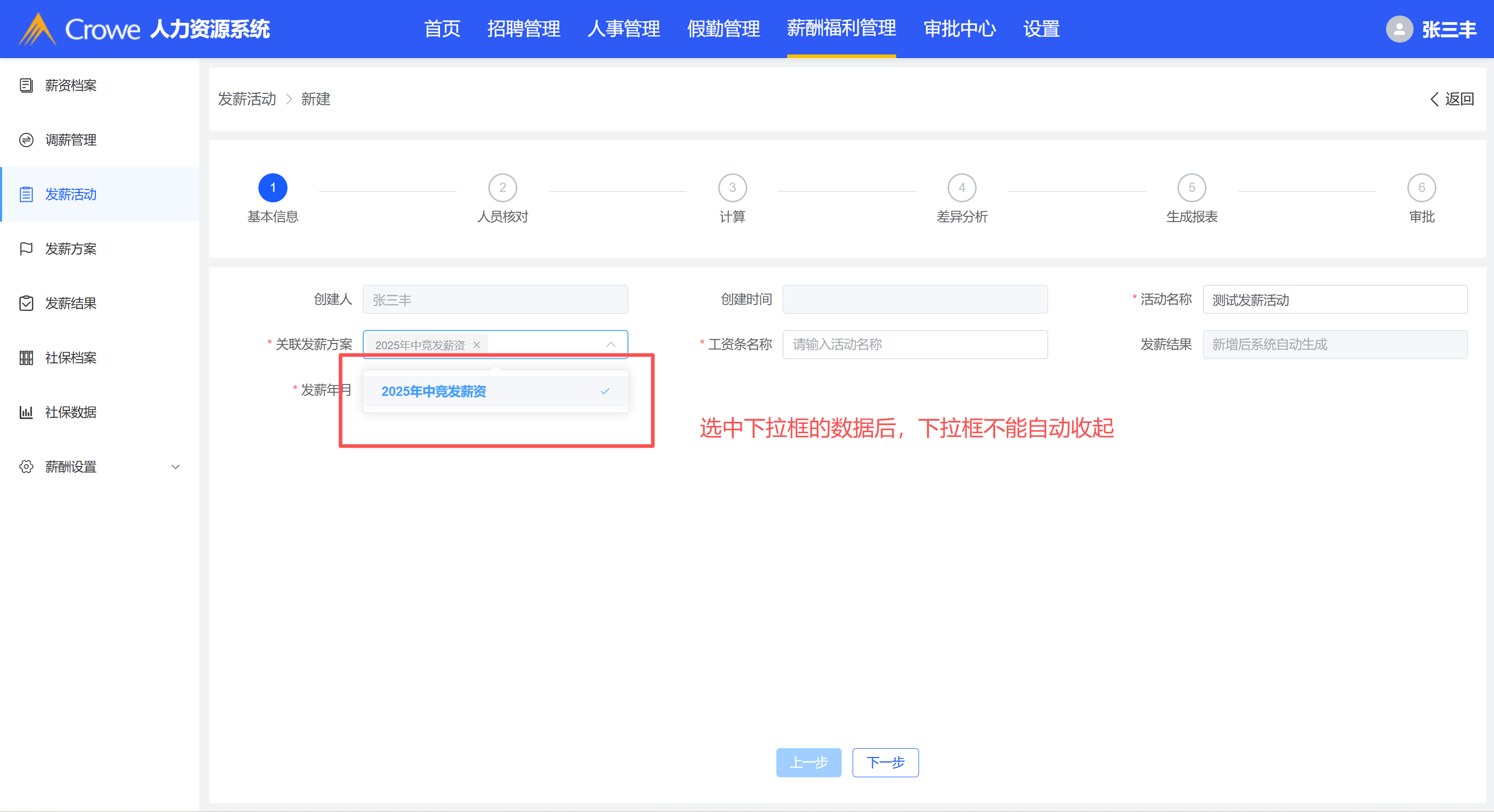Expand the 薪酬设置 submenu chevron

point(176,467)
